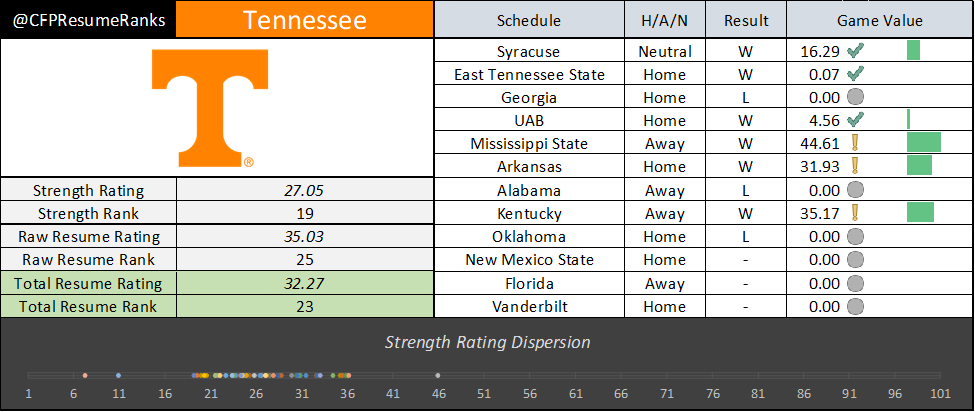Click the gray circle icon in Georgia row
This screenshot has height=412, width=975.
[855, 97]
